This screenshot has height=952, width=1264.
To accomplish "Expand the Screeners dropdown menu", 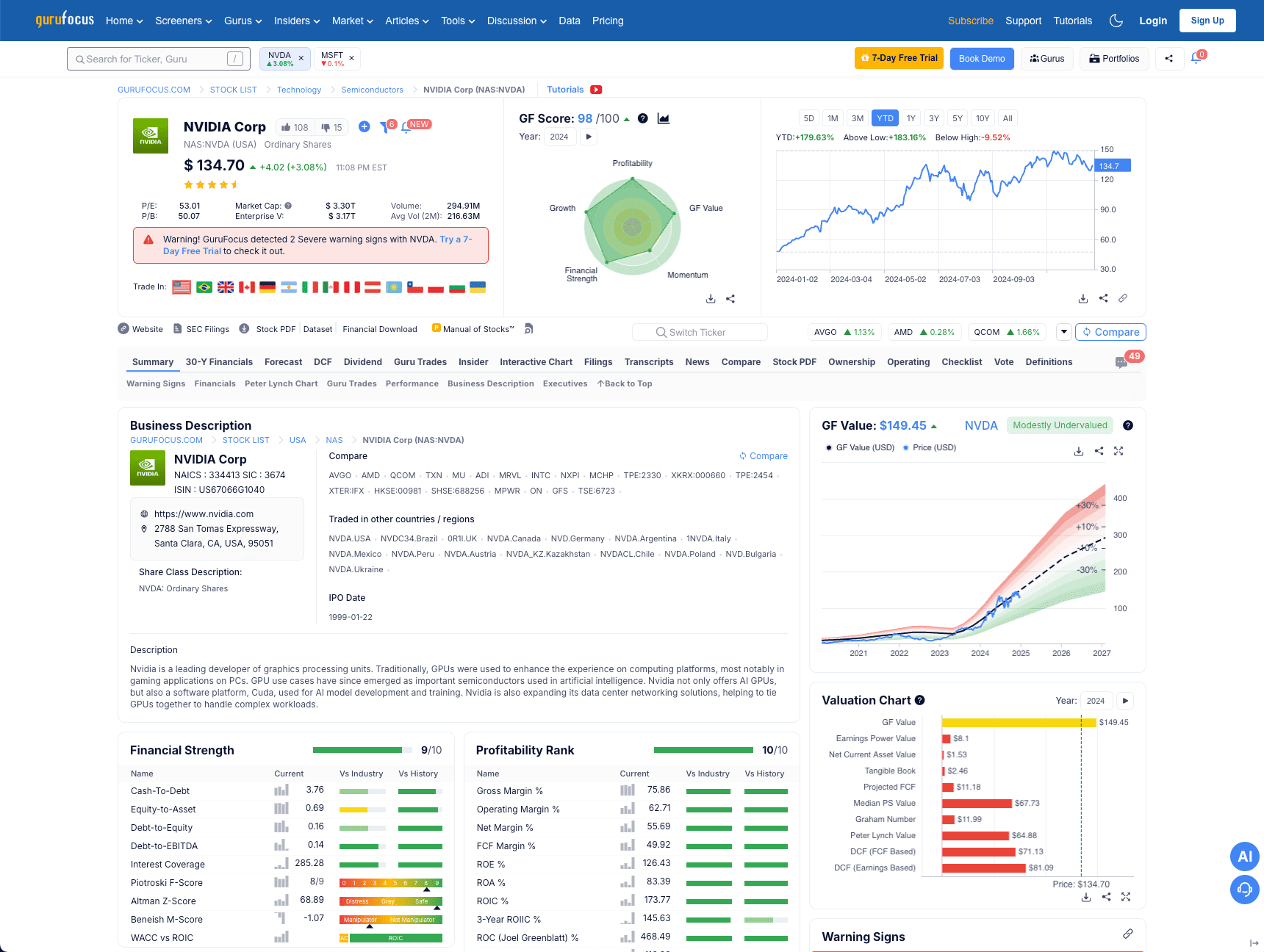I will pos(184,21).
